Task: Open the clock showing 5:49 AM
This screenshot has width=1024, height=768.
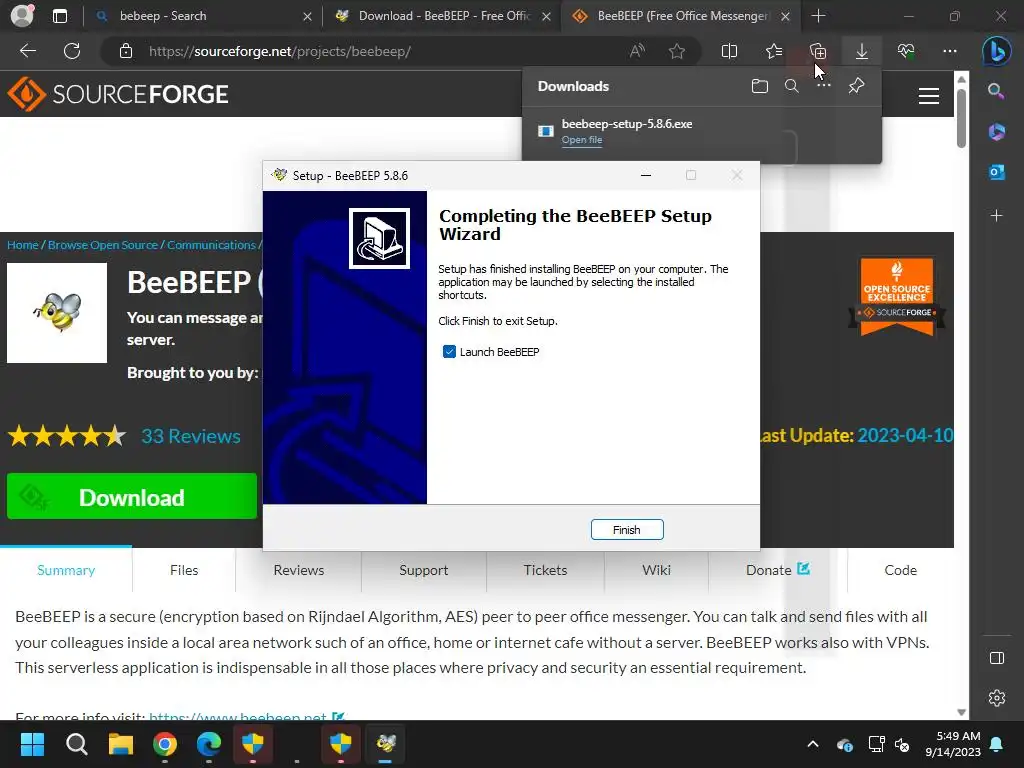Action: pos(953,744)
